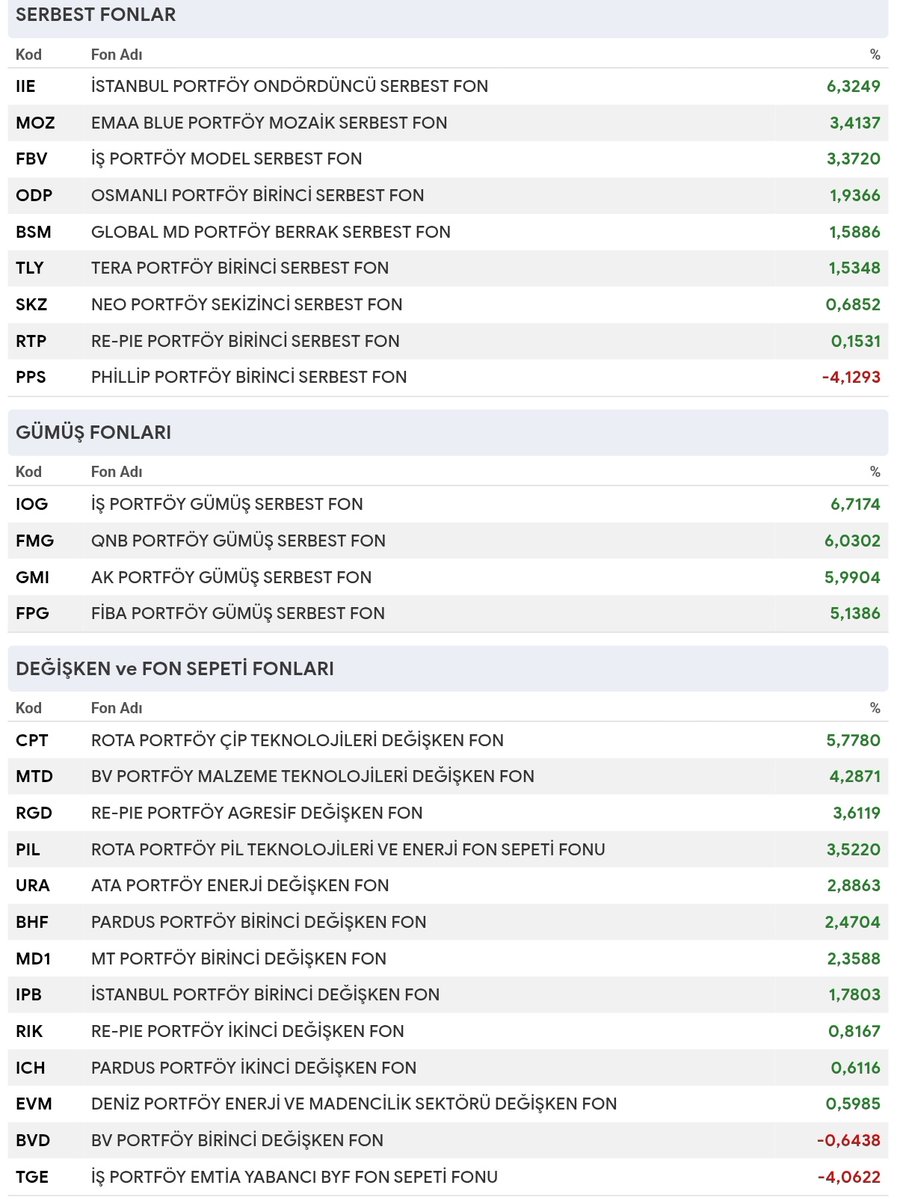Click the TGE fund code

31,1177
